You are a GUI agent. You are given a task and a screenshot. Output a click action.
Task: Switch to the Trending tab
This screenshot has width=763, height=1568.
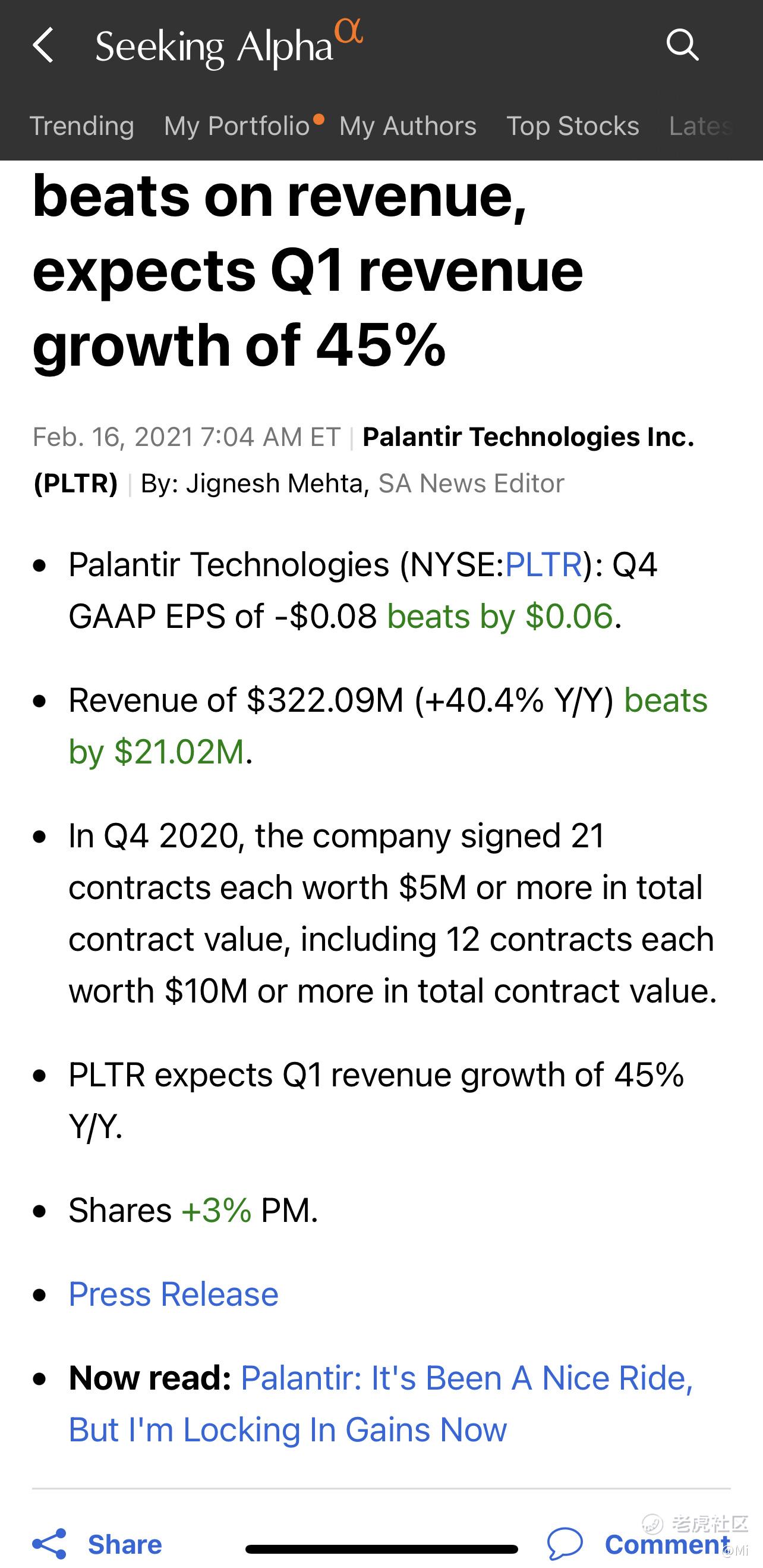click(82, 126)
